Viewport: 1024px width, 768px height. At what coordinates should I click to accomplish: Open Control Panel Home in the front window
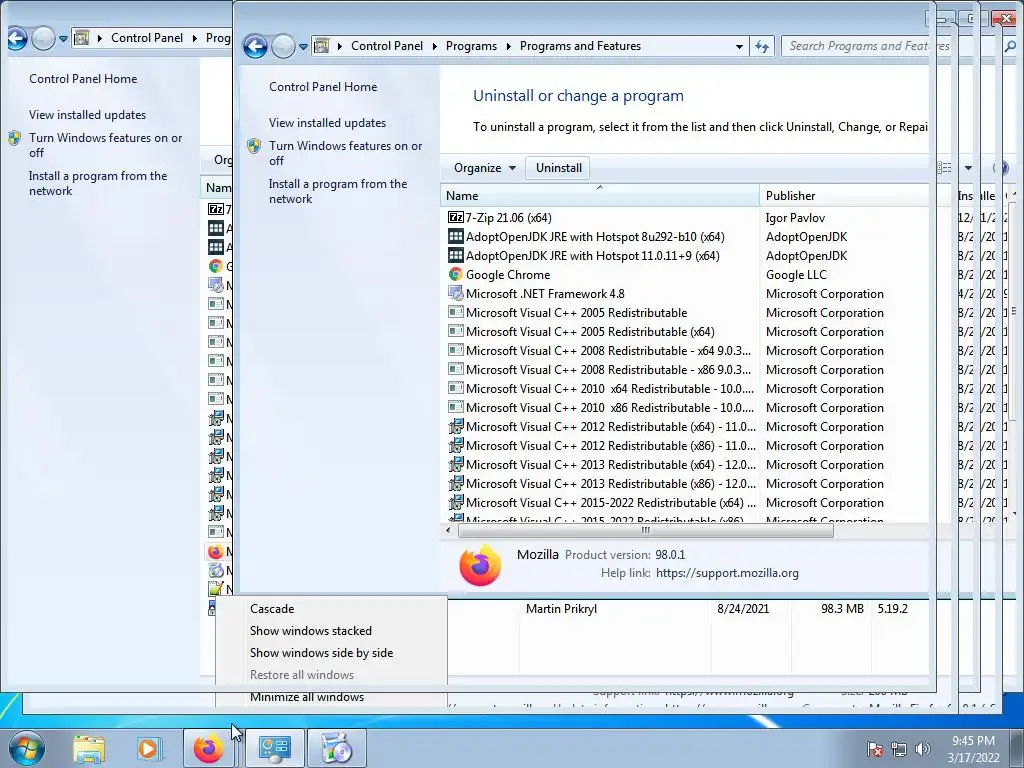coord(323,87)
